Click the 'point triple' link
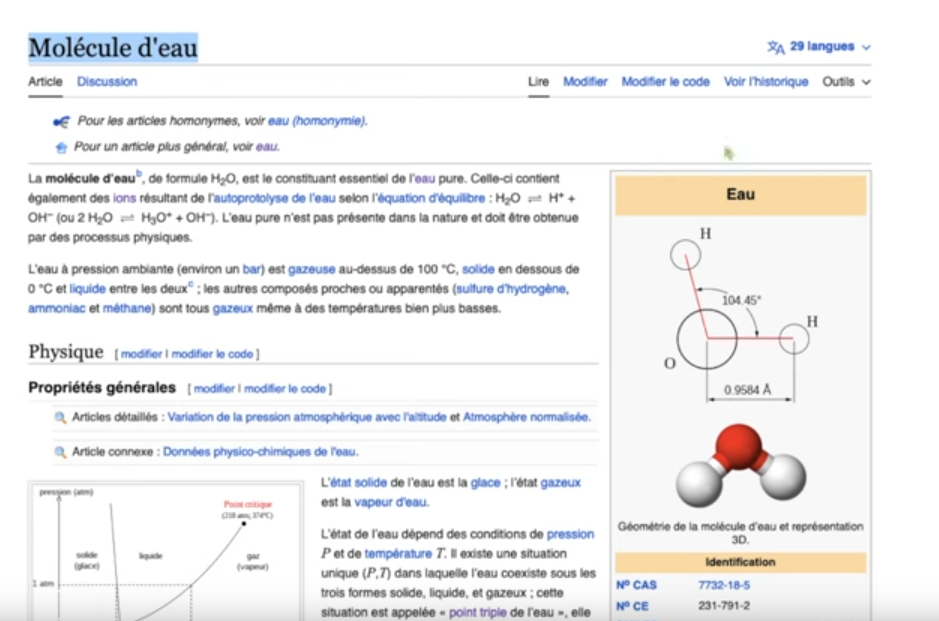Screen dimensions: 939x621 (x=478, y=612)
